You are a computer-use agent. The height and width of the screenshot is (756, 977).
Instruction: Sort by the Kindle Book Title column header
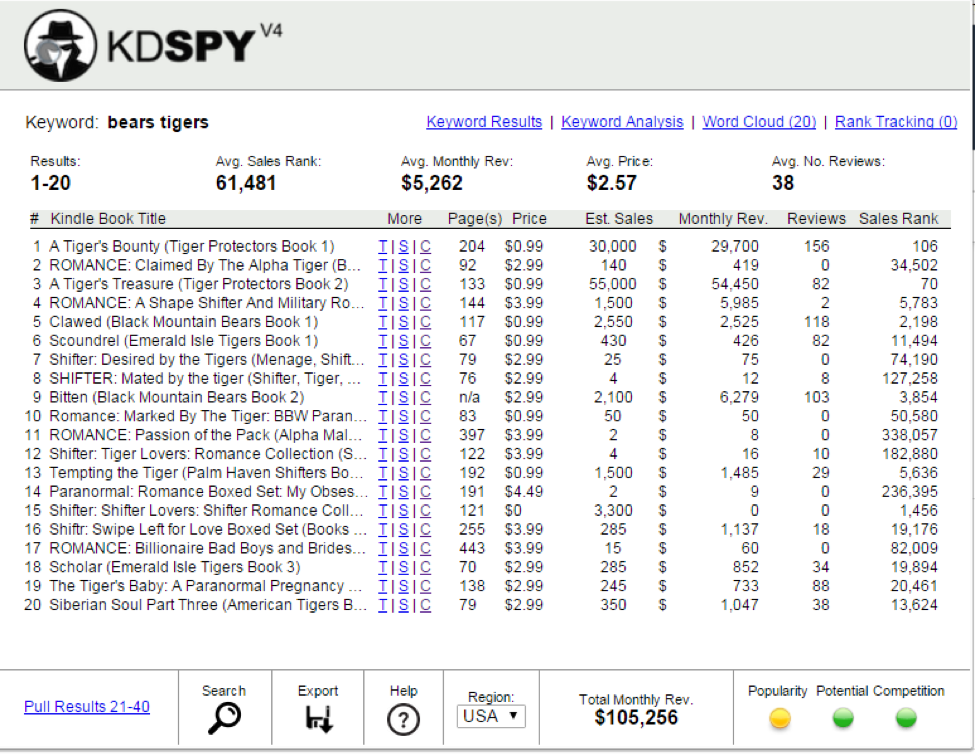(x=108, y=219)
